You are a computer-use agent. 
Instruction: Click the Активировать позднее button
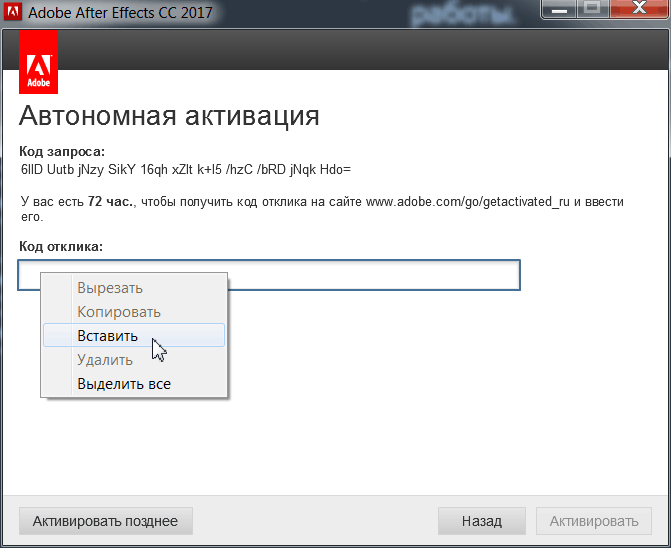[106, 521]
